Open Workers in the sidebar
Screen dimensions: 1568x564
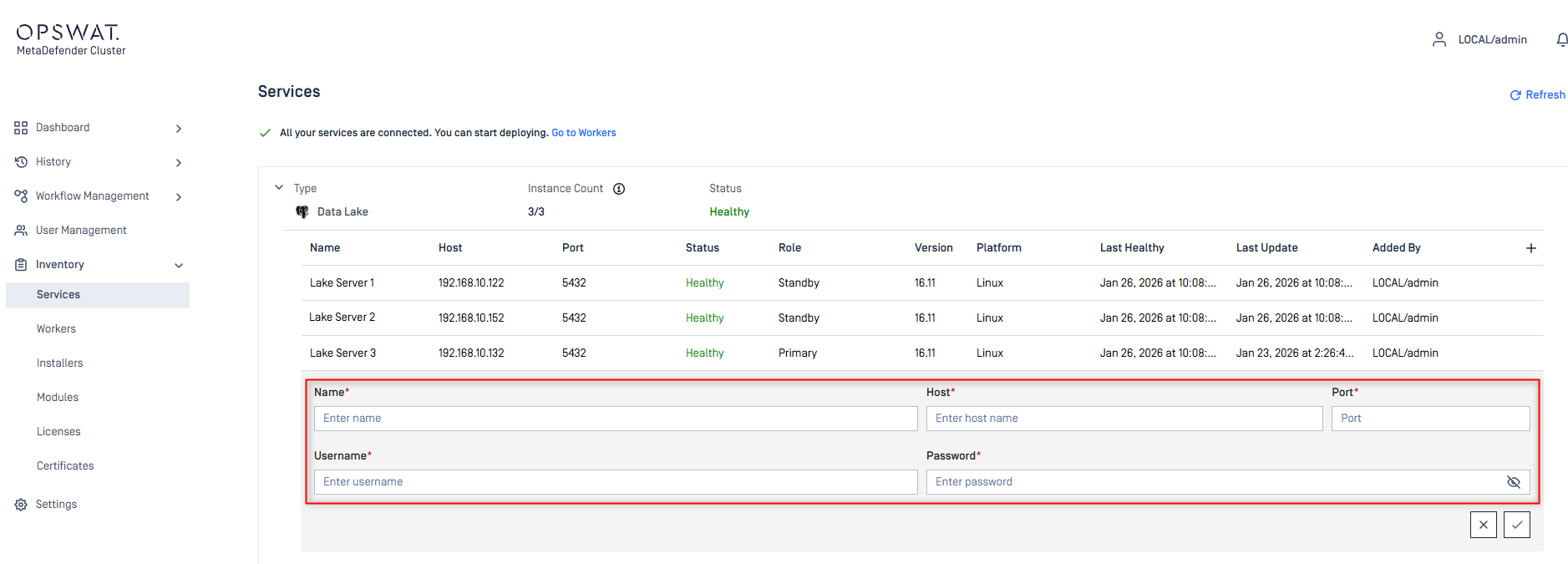pyautogui.click(x=56, y=329)
